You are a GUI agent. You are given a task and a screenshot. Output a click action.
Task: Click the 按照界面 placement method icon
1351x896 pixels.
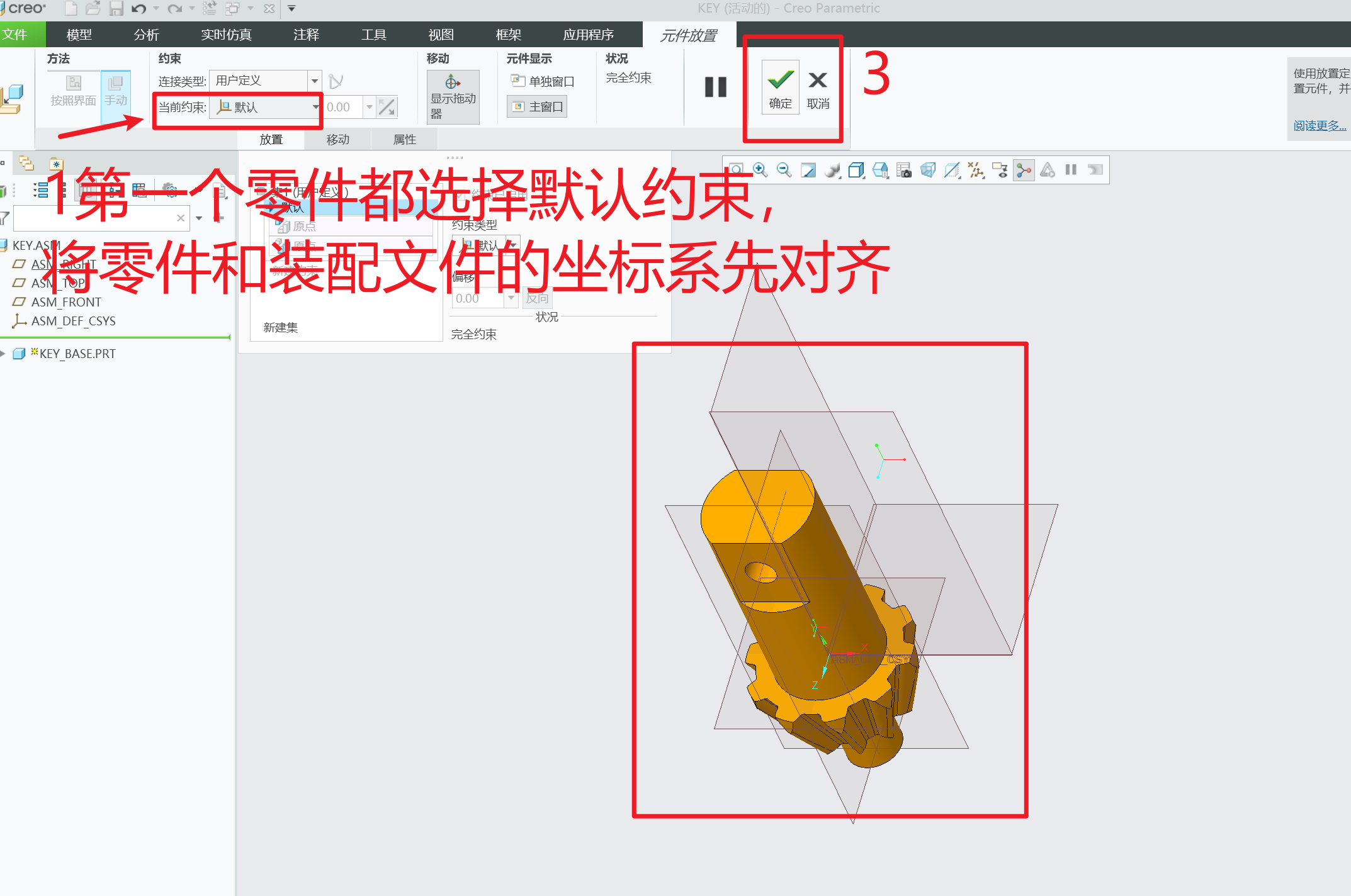coord(73,88)
